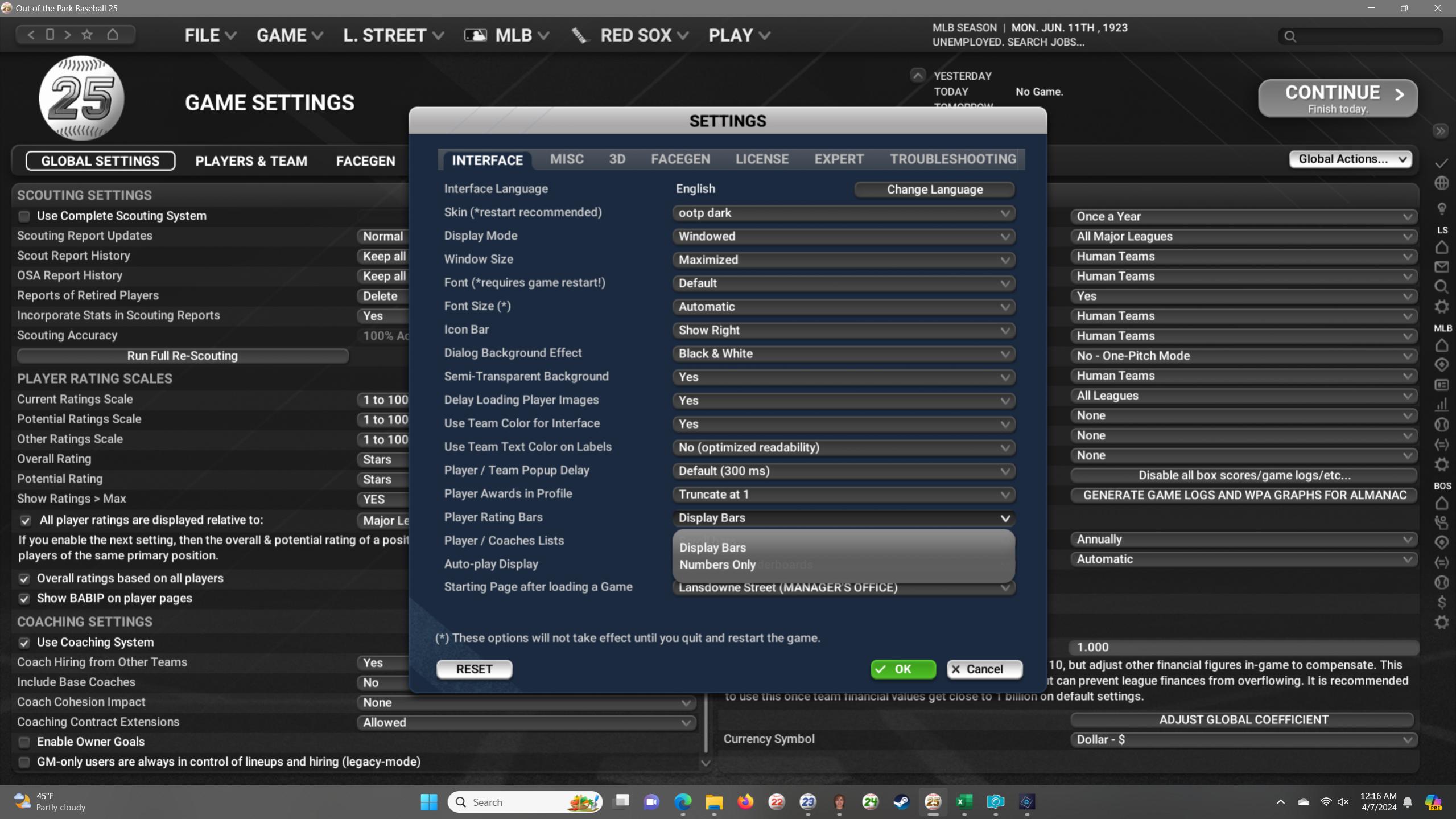Screen dimensions: 1456x819
Task: Open the Skin dropdown showing ootp dark
Action: click(843, 213)
